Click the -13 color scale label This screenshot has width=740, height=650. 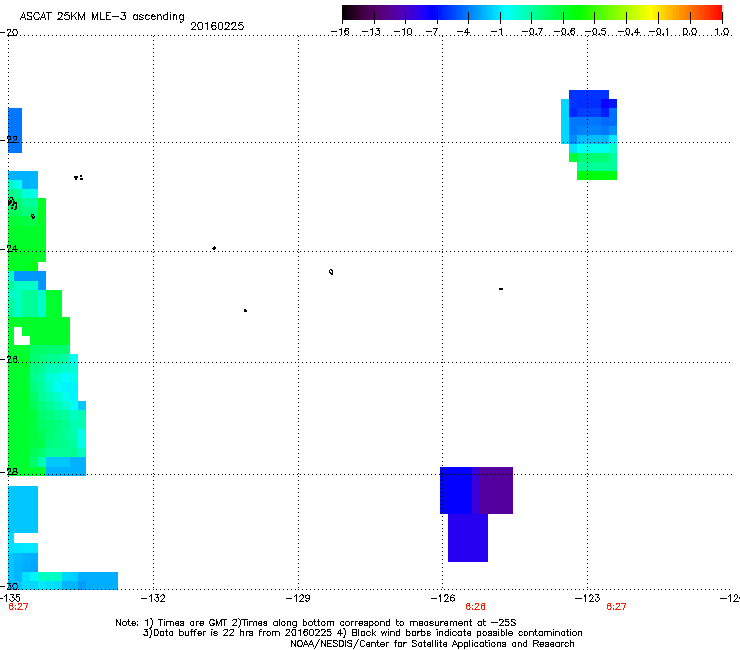[371, 32]
